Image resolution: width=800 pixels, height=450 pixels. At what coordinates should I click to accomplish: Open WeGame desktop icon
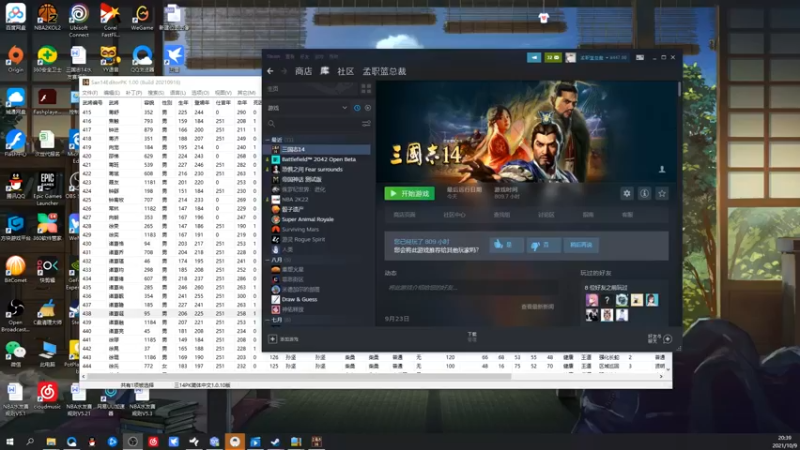point(142,17)
